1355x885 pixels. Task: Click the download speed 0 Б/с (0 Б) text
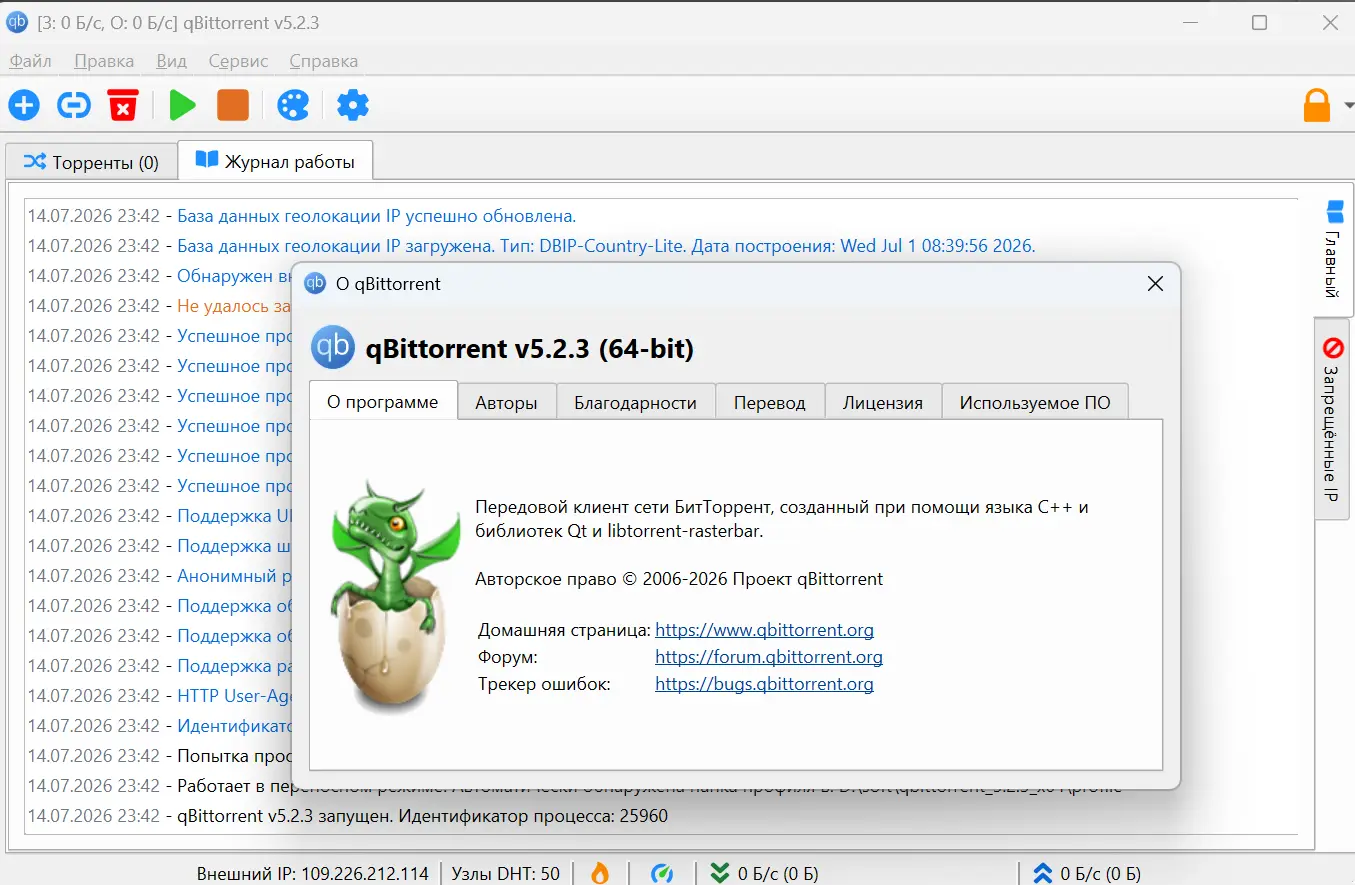tap(778, 873)
